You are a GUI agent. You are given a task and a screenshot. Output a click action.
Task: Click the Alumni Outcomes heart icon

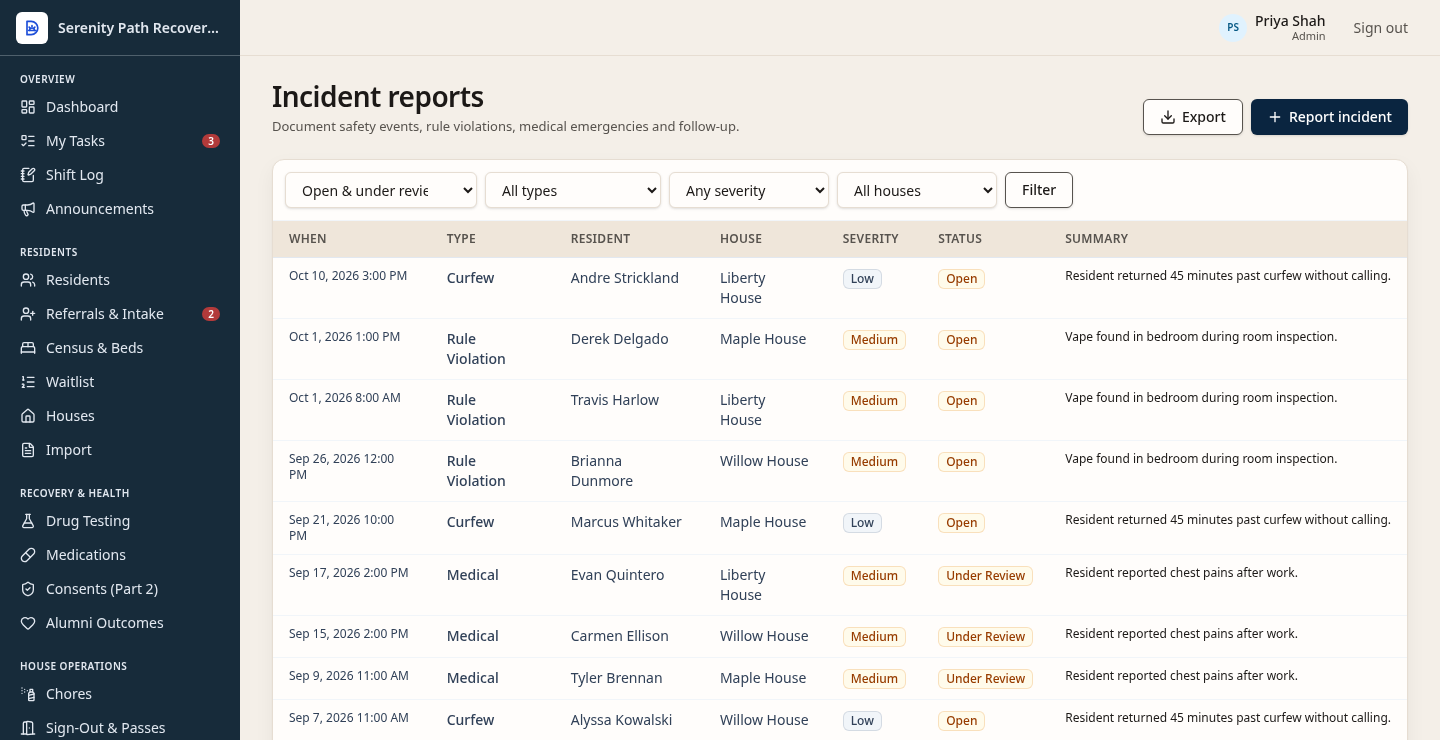pyautogui.click(x=28, y=623)
